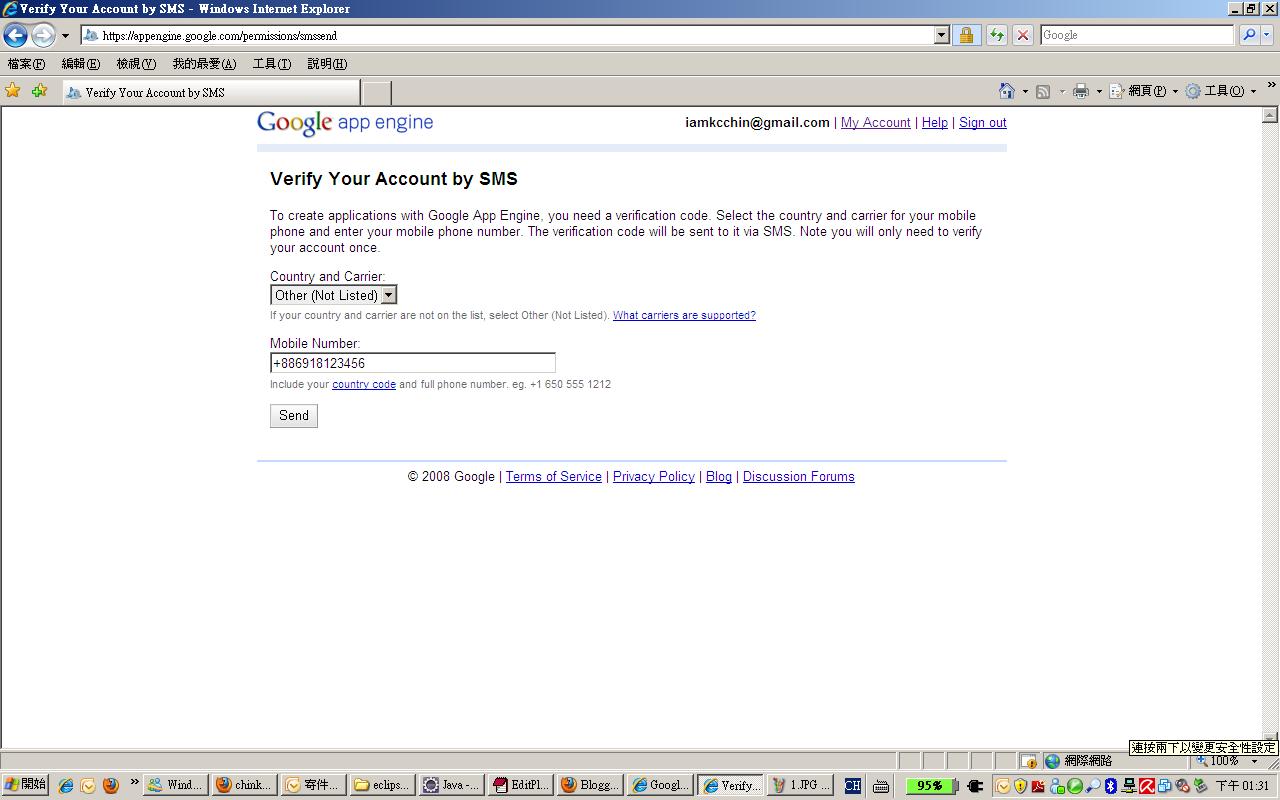This screenshot has height=800, width=1280.
Task: Click the tray clock 下午 01:31
Action: coord(1242,786)
